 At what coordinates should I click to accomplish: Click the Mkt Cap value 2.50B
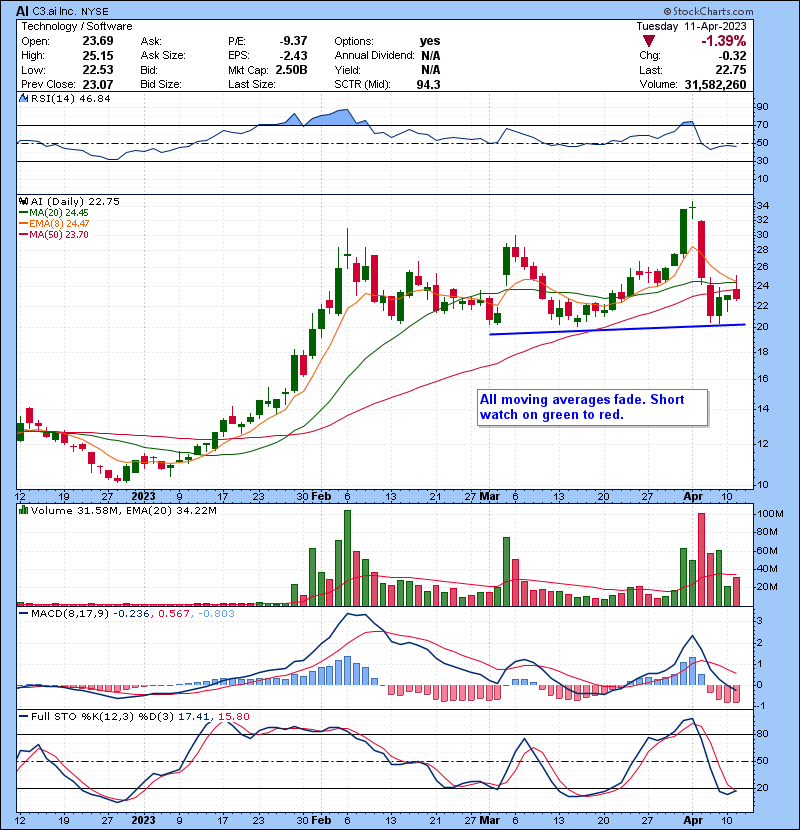click(x=291, y=70)
